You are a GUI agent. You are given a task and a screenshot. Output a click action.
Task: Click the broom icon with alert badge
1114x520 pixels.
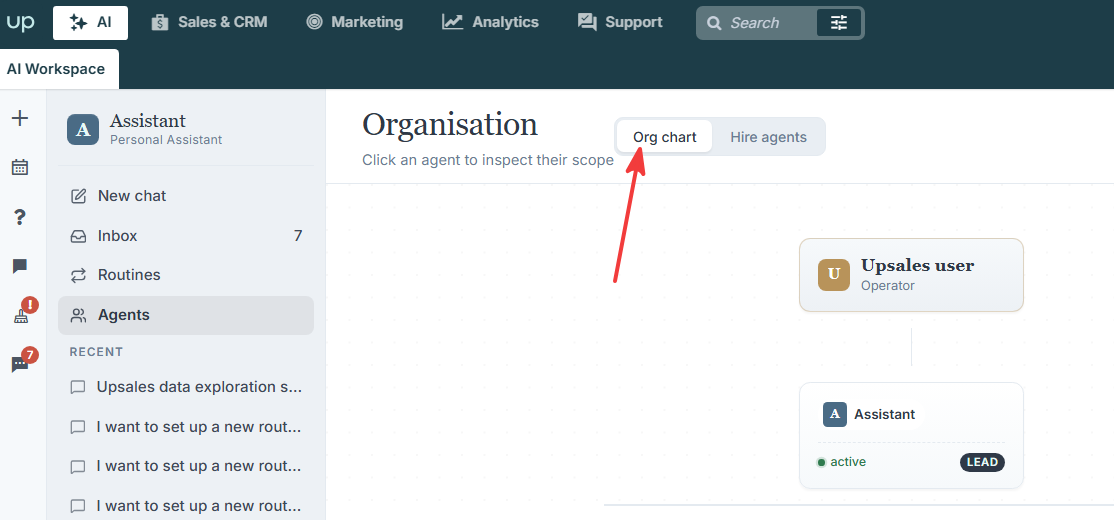point(21,315)
